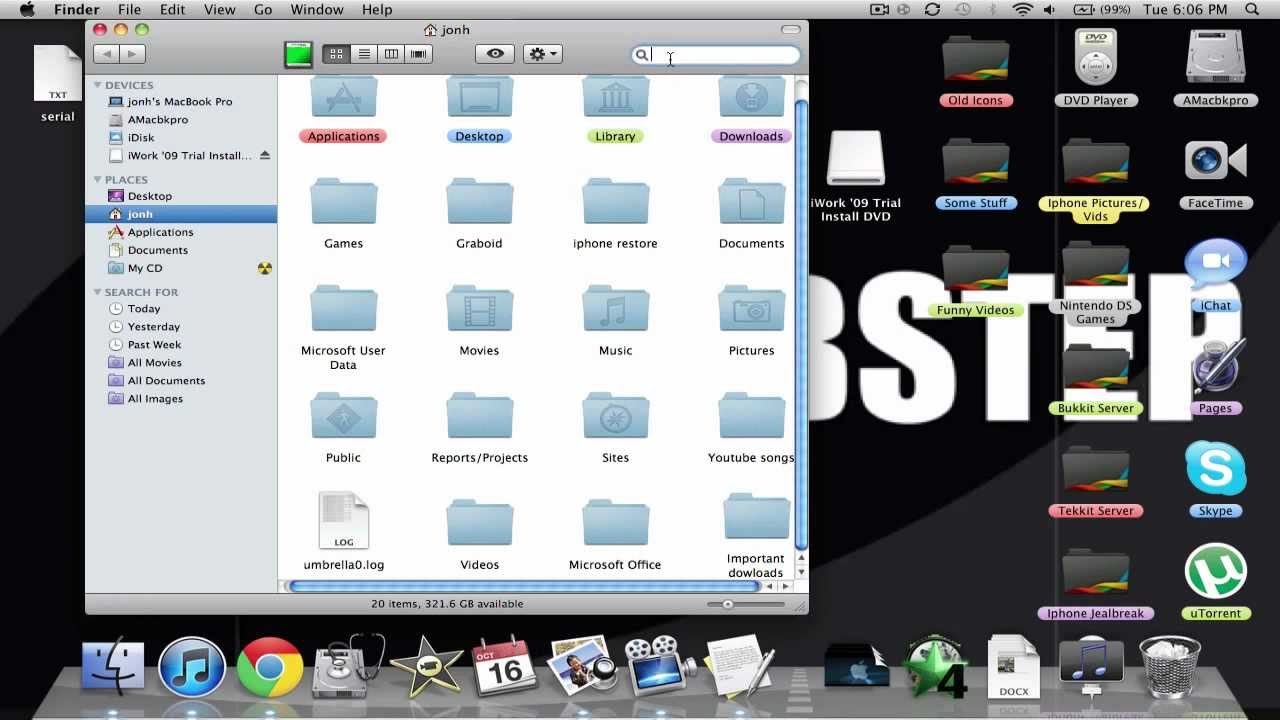Select the Skype desktop icon
Screen dimensions: 1280x720
click(x=1215, y=470)
